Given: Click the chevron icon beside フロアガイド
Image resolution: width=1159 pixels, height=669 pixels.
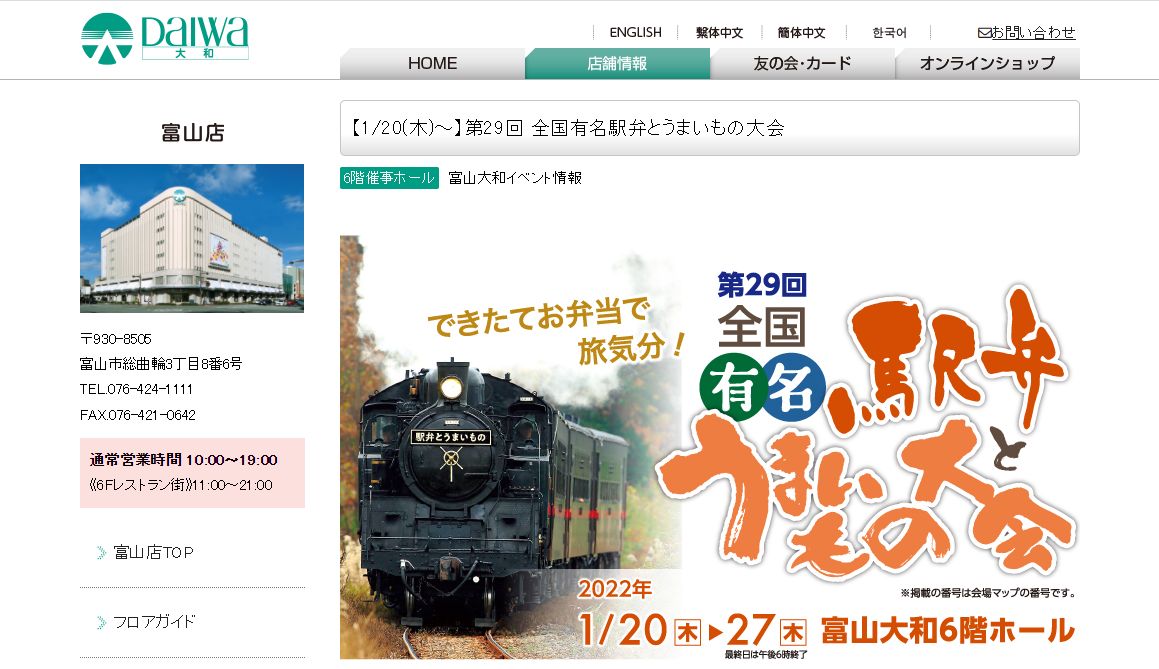Looking at the screenshot, I should pyautogui.click(x=101, y=622).
